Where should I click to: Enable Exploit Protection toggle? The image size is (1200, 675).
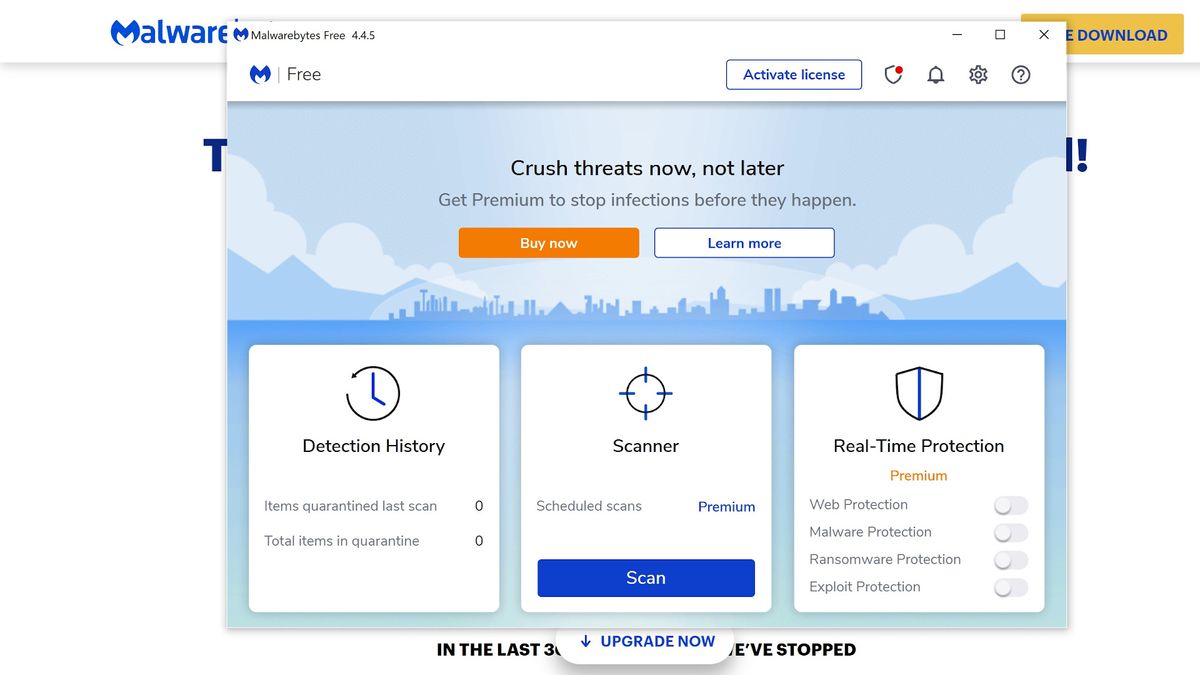point(1011,588)
